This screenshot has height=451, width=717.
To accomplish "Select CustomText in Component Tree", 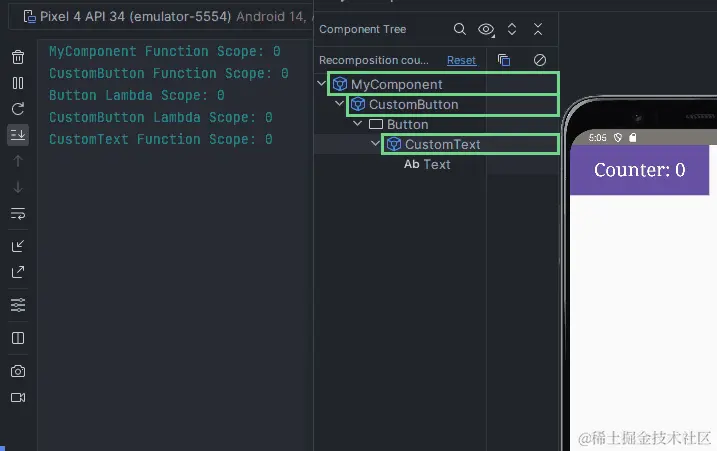I will click(x=442, y=145).
